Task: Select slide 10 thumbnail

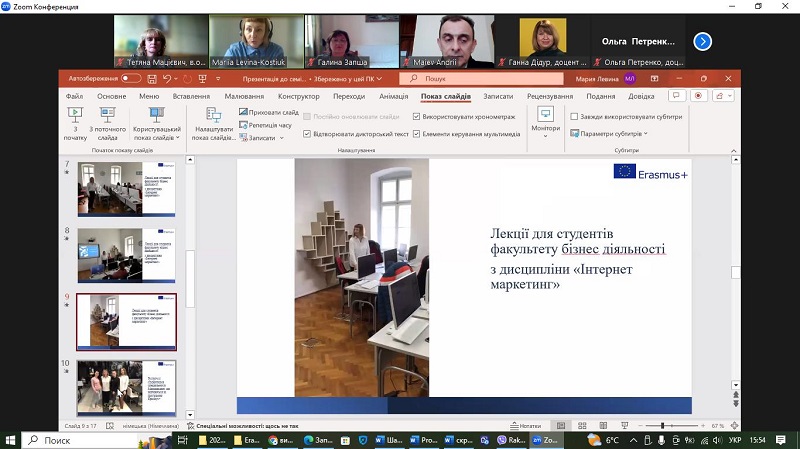Action: tap(125, 386)
